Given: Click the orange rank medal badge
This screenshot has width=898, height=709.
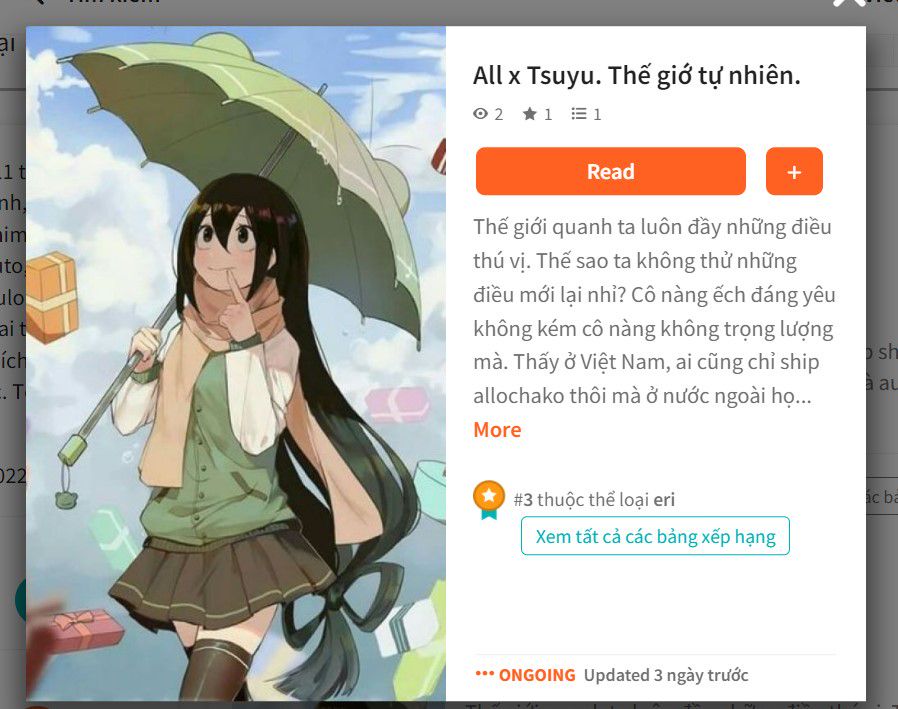Looking at the screenshot, I should (489, 499).
